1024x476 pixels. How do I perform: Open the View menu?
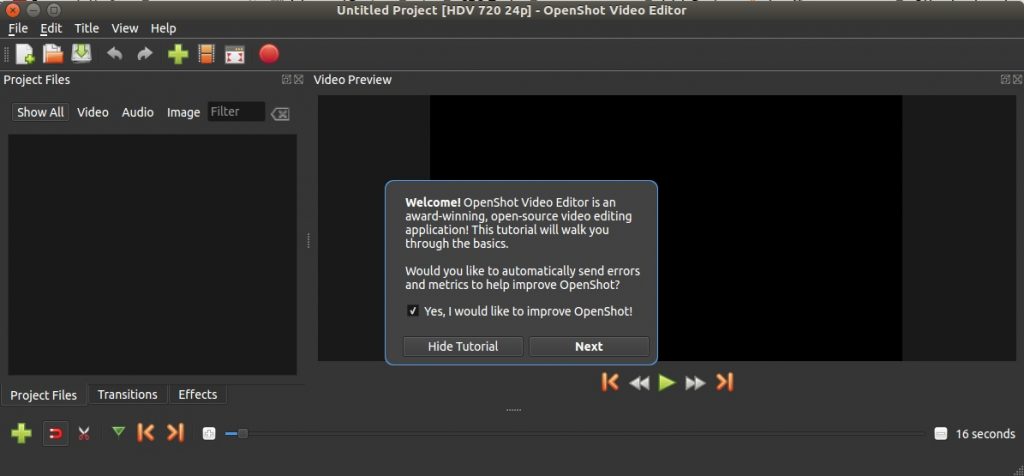[125, 28]
